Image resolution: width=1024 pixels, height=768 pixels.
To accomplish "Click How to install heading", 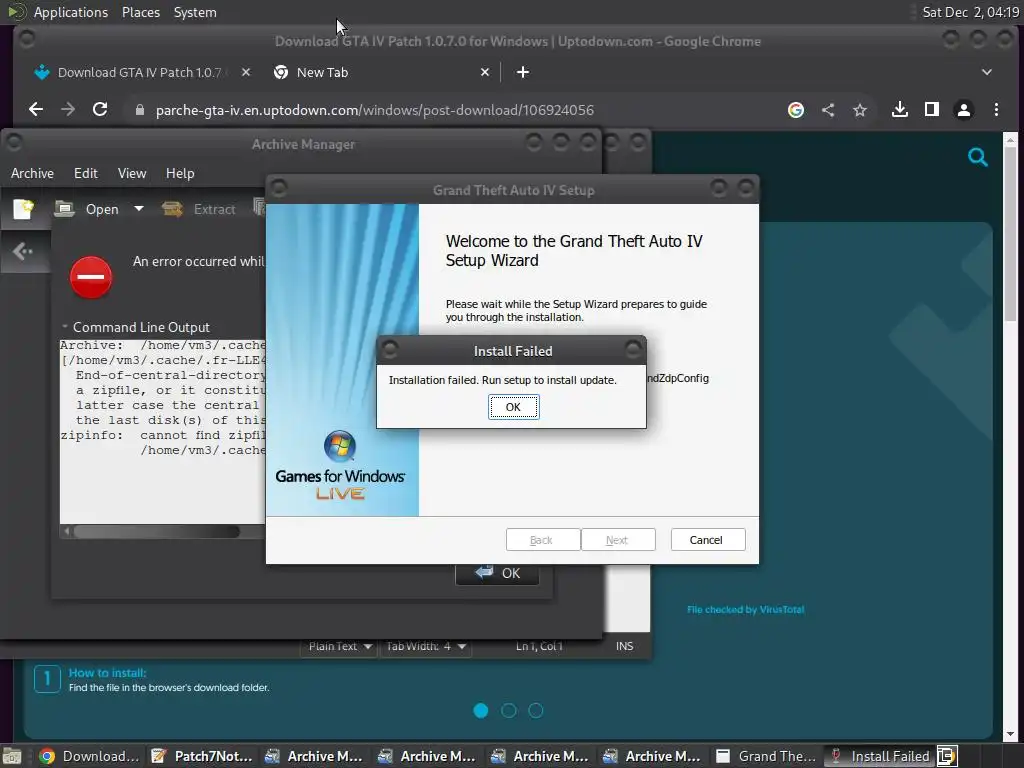I will coord(108,673).
